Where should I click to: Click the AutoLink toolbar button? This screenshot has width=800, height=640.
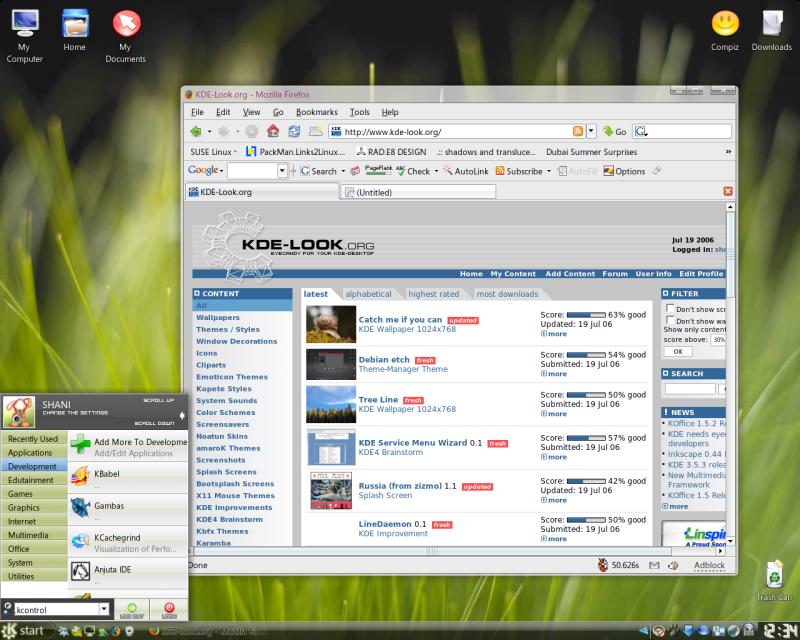point(465,171)
